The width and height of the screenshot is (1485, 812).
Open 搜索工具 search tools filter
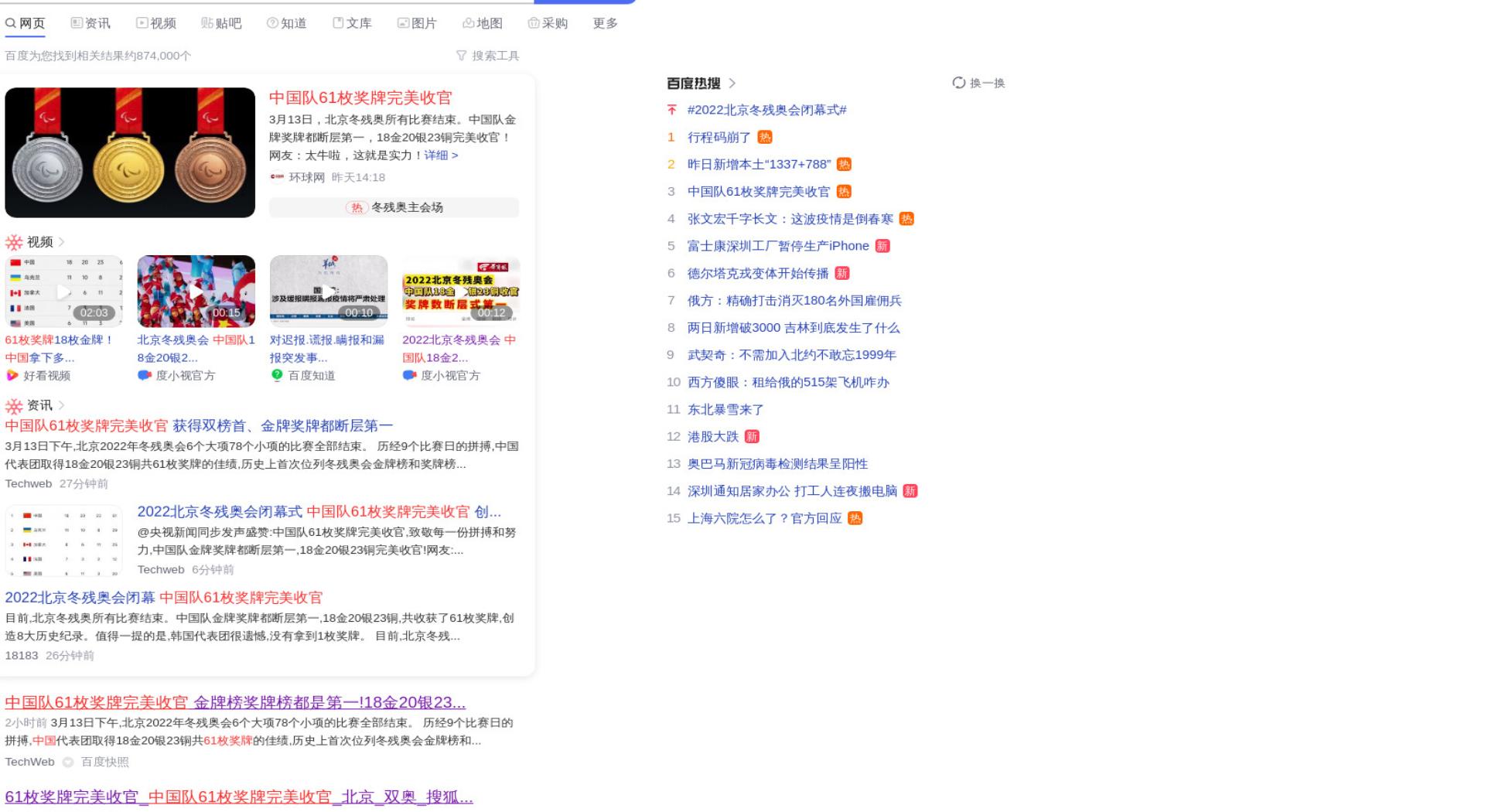click(x=496, y=56)
